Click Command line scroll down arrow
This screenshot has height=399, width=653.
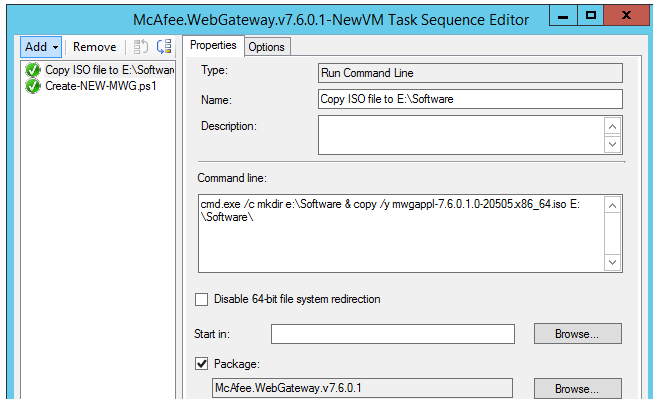click(x=612, y=262)
